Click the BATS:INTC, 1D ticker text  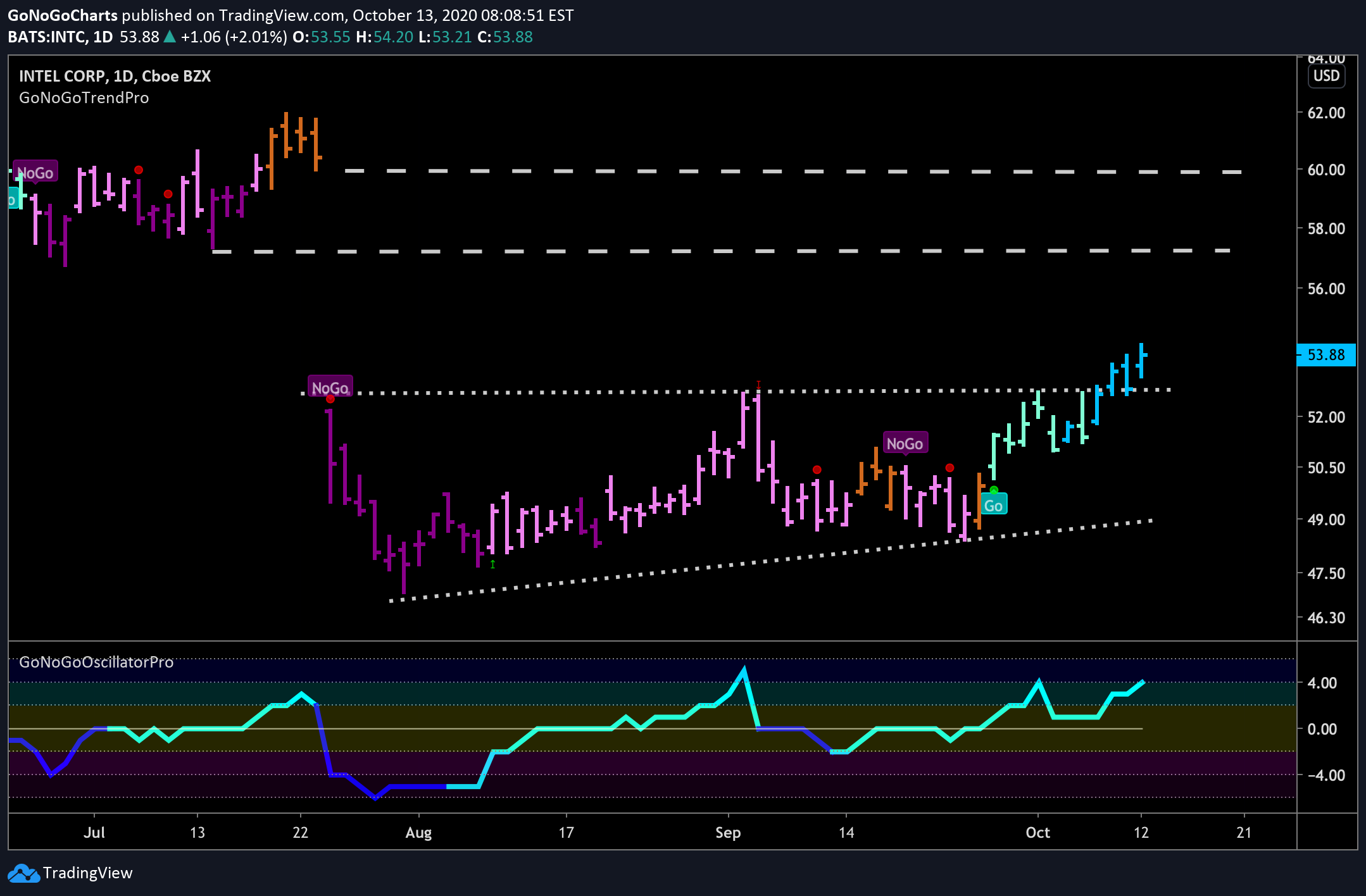pos(61,37)
